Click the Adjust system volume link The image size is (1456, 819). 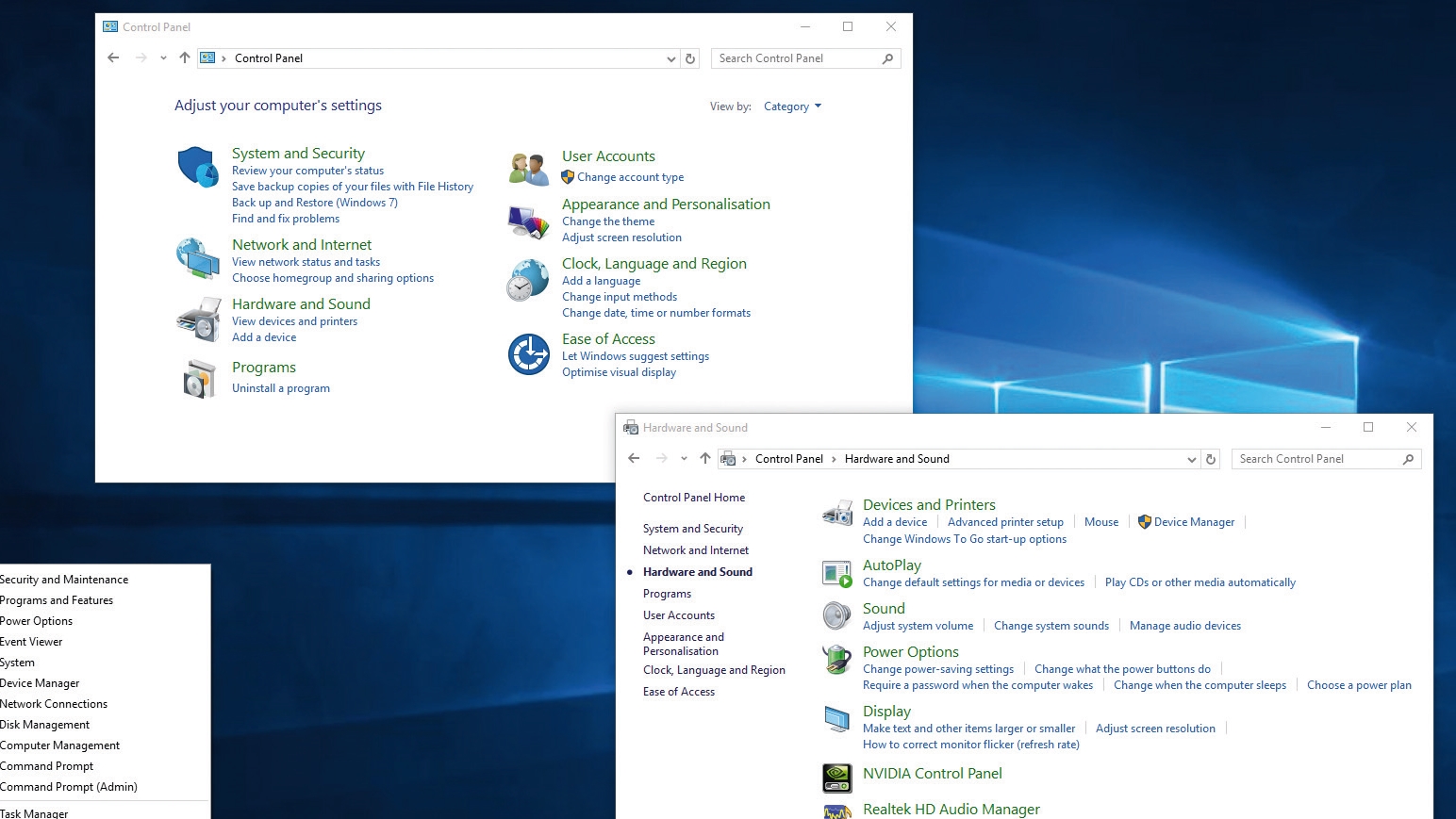tap(918, 626)
